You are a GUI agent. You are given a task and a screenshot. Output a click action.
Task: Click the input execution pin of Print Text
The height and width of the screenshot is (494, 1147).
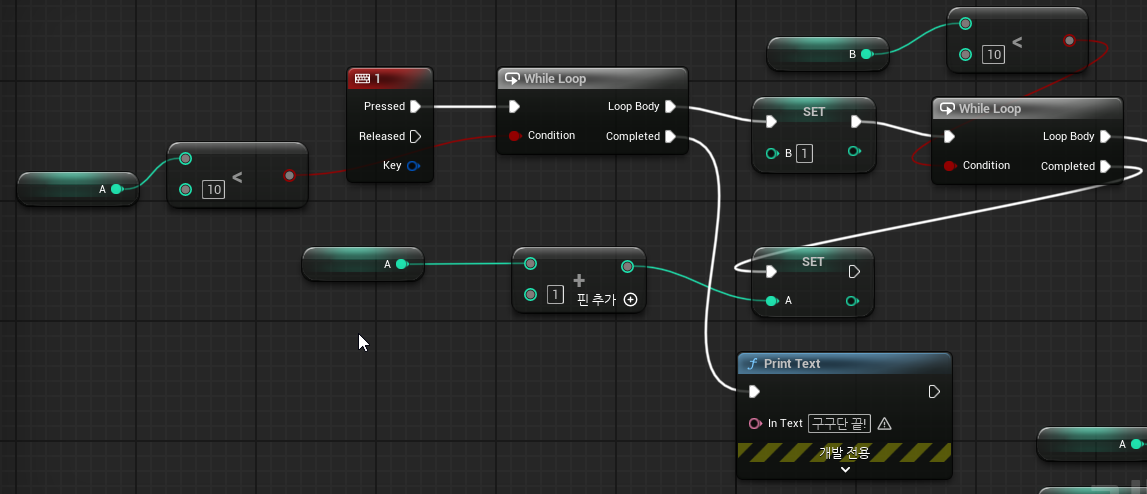[x=754, y=392]
